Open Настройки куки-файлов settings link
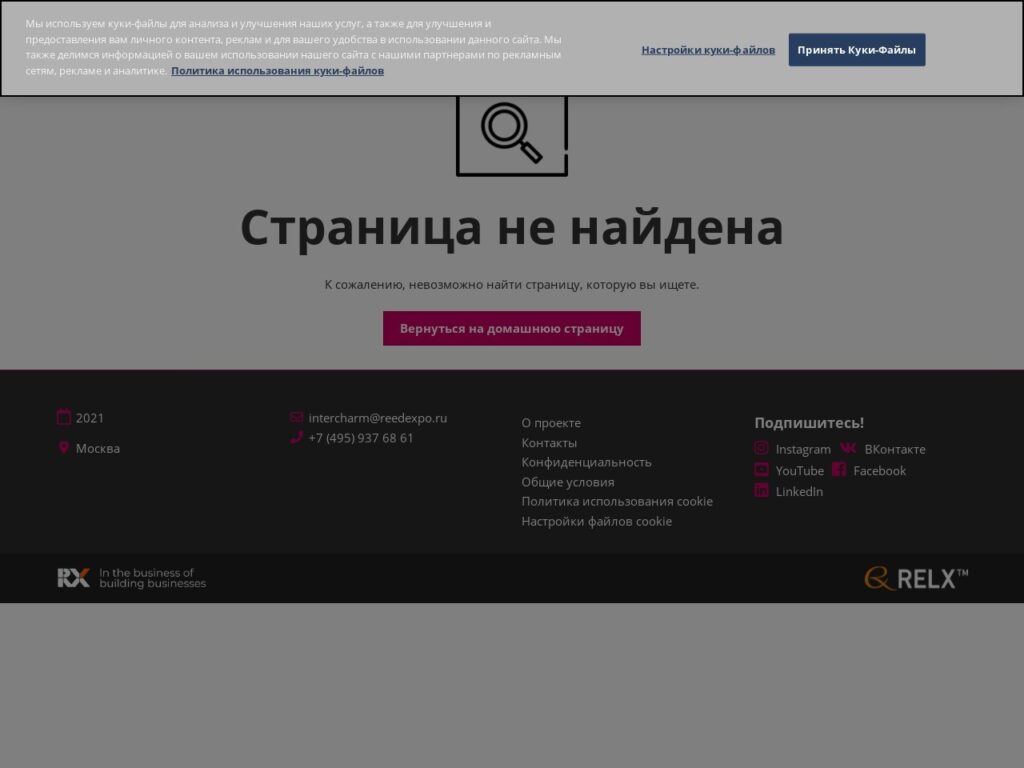This screenshot has width=1024, height=768. 708,50
